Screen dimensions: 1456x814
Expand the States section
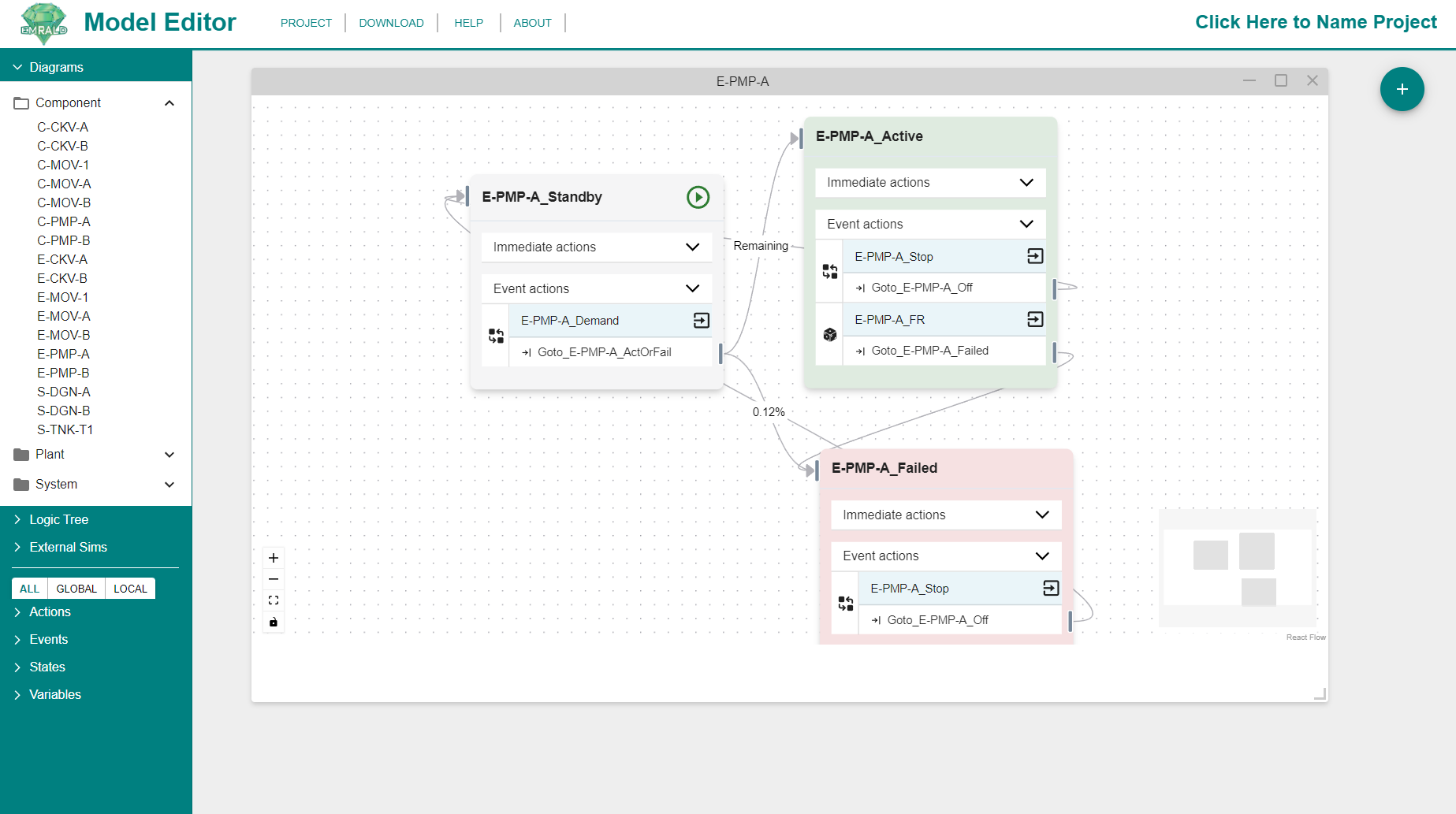(x=17, y=667)
